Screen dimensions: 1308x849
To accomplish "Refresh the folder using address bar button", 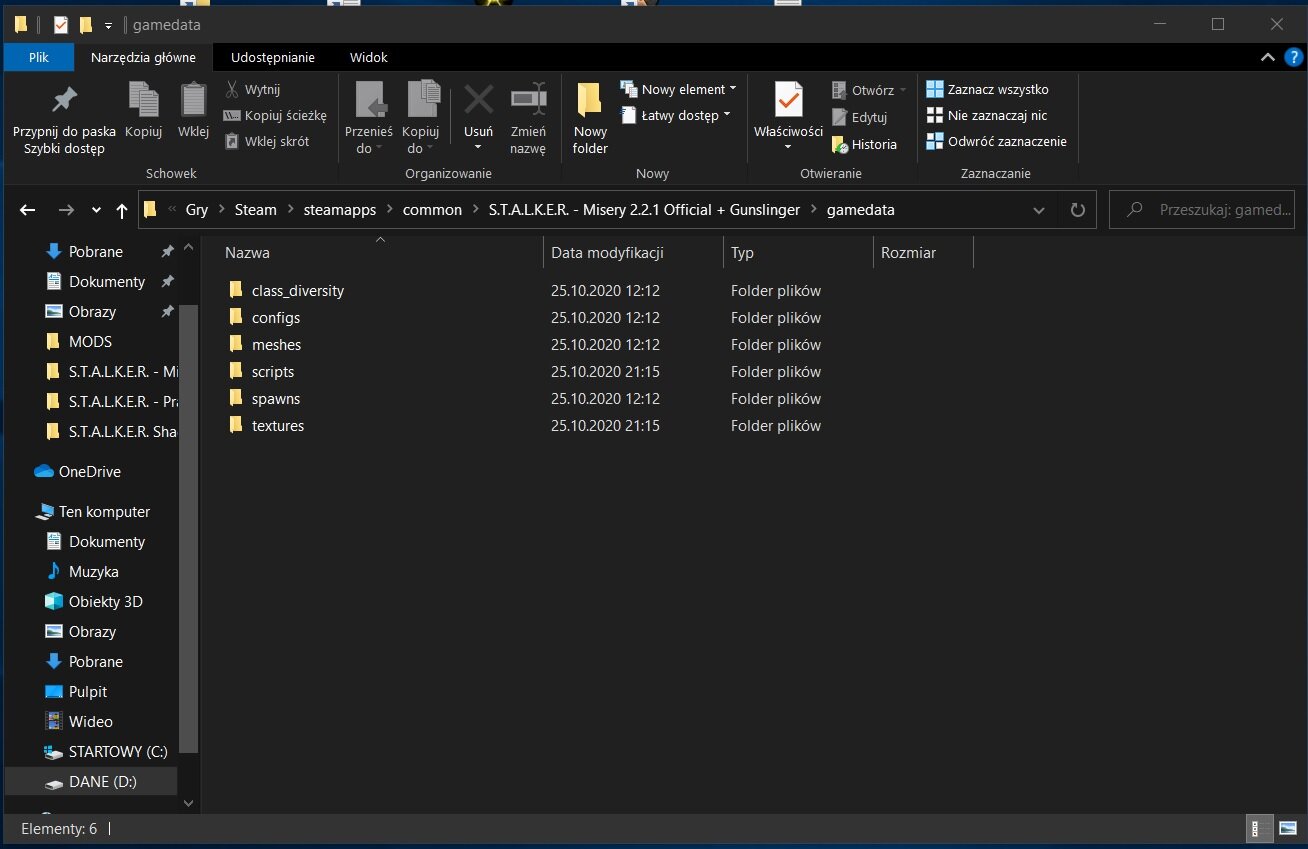I will (1077, 210).
